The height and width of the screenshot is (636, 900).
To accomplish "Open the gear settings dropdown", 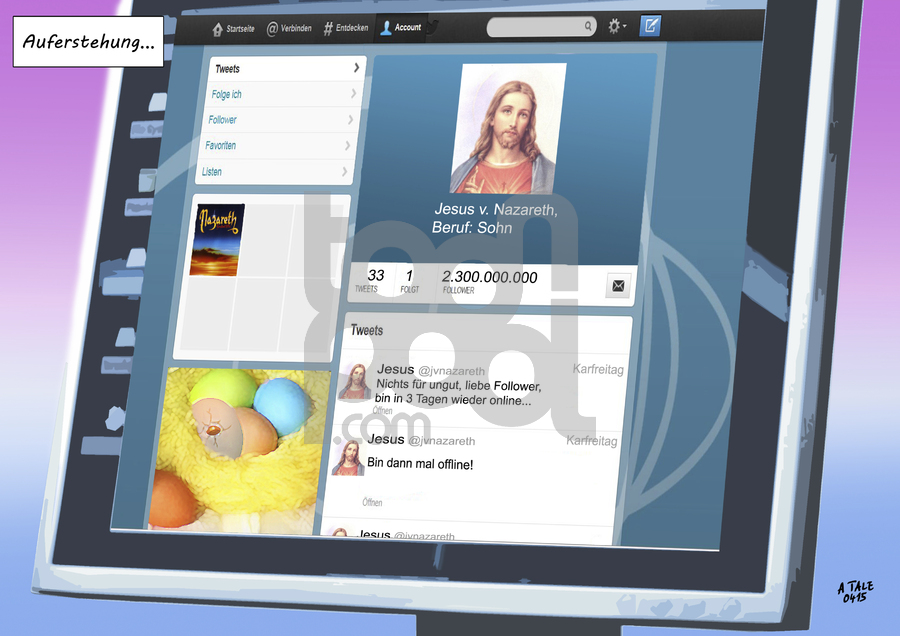I will click(616, 26).
